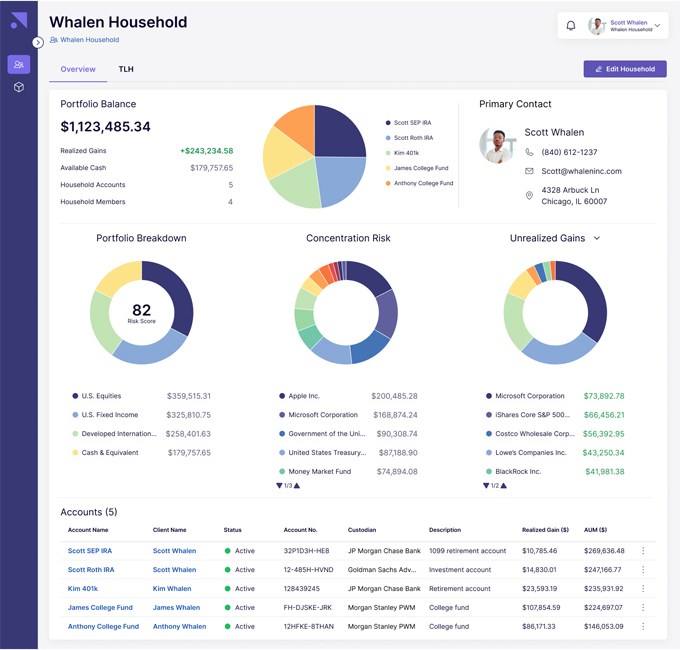The width and height of the screenshot is (680, 650).
Task: Click the cube icon in sidebar
Action: 18,88
